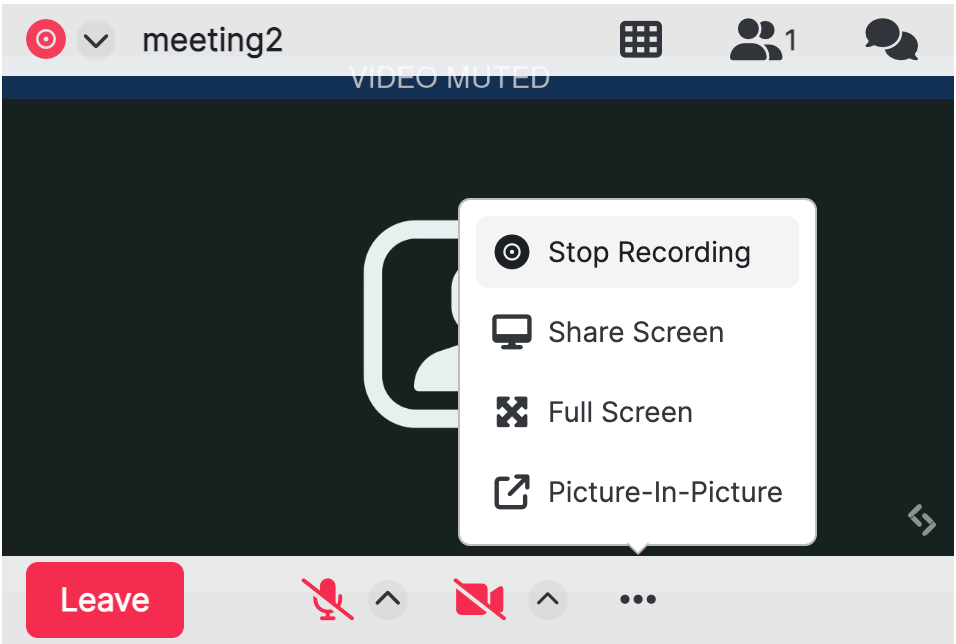
Task: Click the recording indicator icon
Action: pyautogui.click(x=45, y=38)
